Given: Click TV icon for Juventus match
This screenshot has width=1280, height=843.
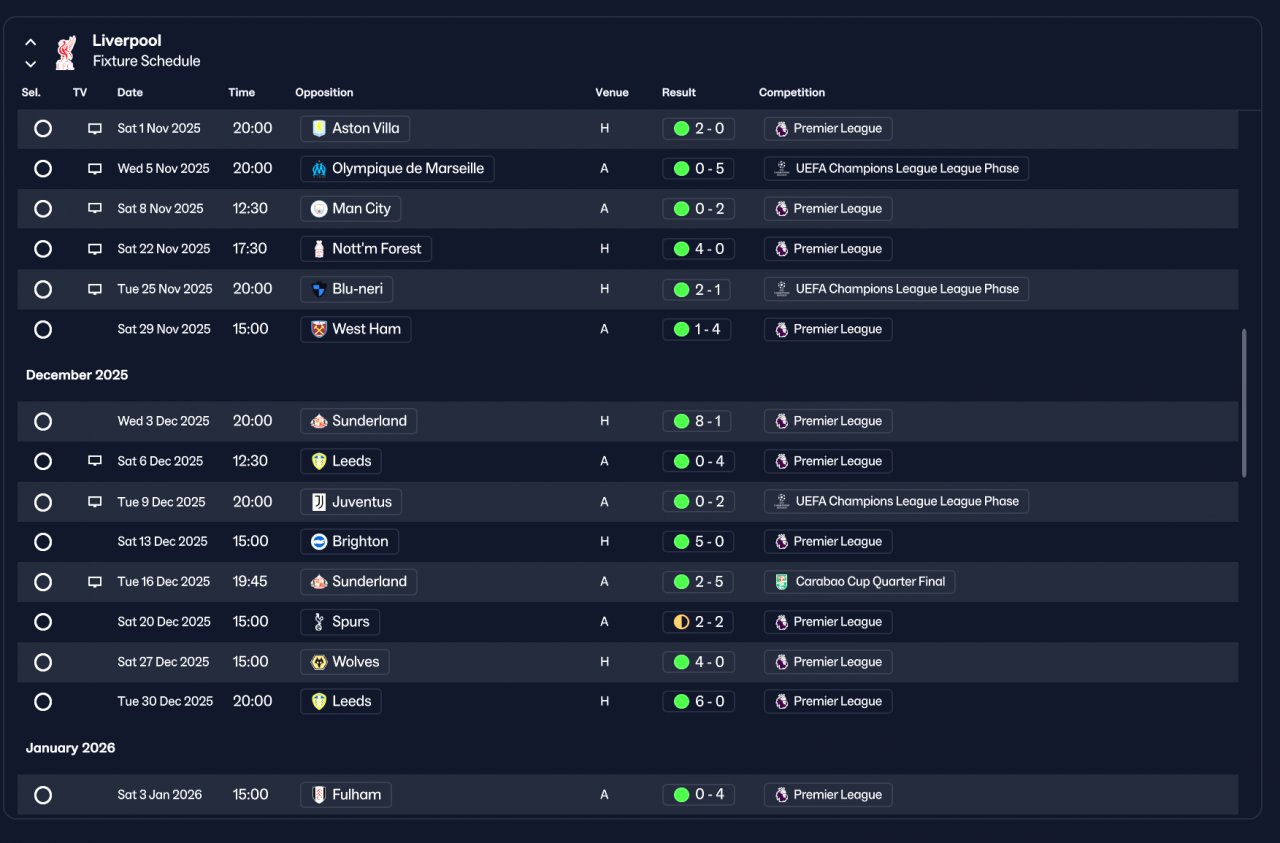Looking at the screenshot, I should [x=95, y=501].
